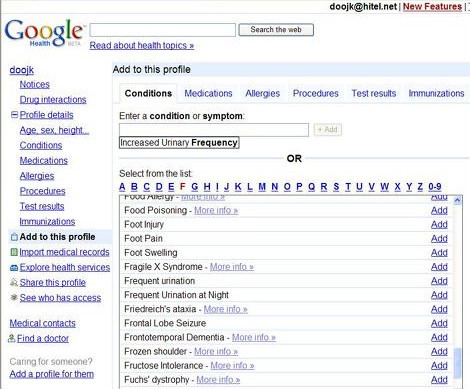Image resolution: width=470 pixels, height=389 pixels.
Task: Collapse the Profile details section
Action: click(14, 115)
